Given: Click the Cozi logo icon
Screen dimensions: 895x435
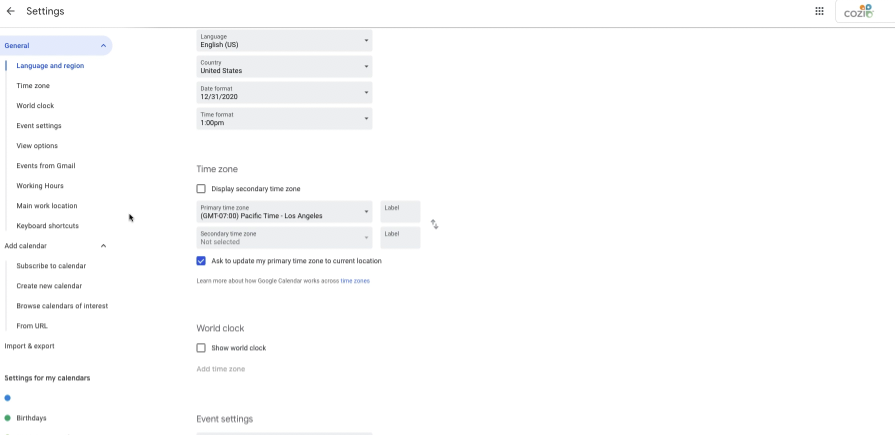Looking at the screenshot, I should 858,11.
